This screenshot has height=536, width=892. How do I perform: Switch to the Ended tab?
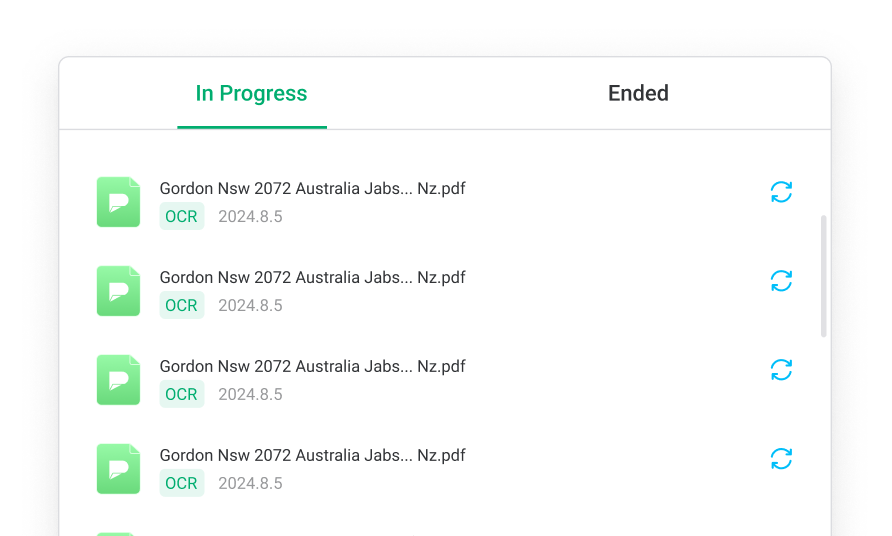pyautogui.click(x=638, y=94)
